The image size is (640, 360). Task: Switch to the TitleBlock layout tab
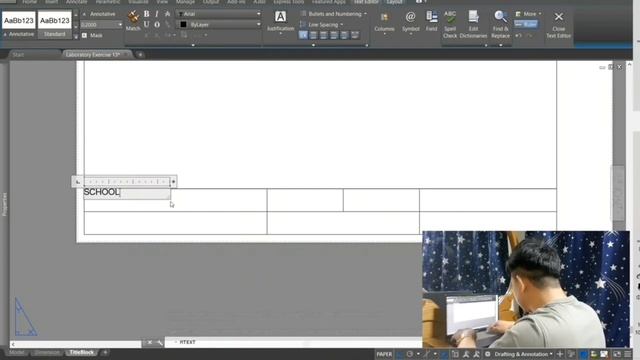82,352
